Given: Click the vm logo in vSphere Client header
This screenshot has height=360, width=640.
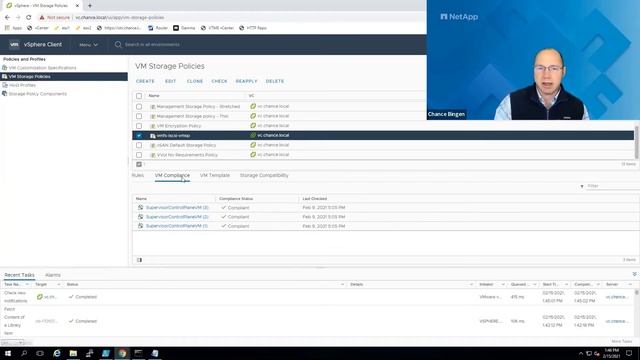Looking at the screenshot, I should (14, 44).
